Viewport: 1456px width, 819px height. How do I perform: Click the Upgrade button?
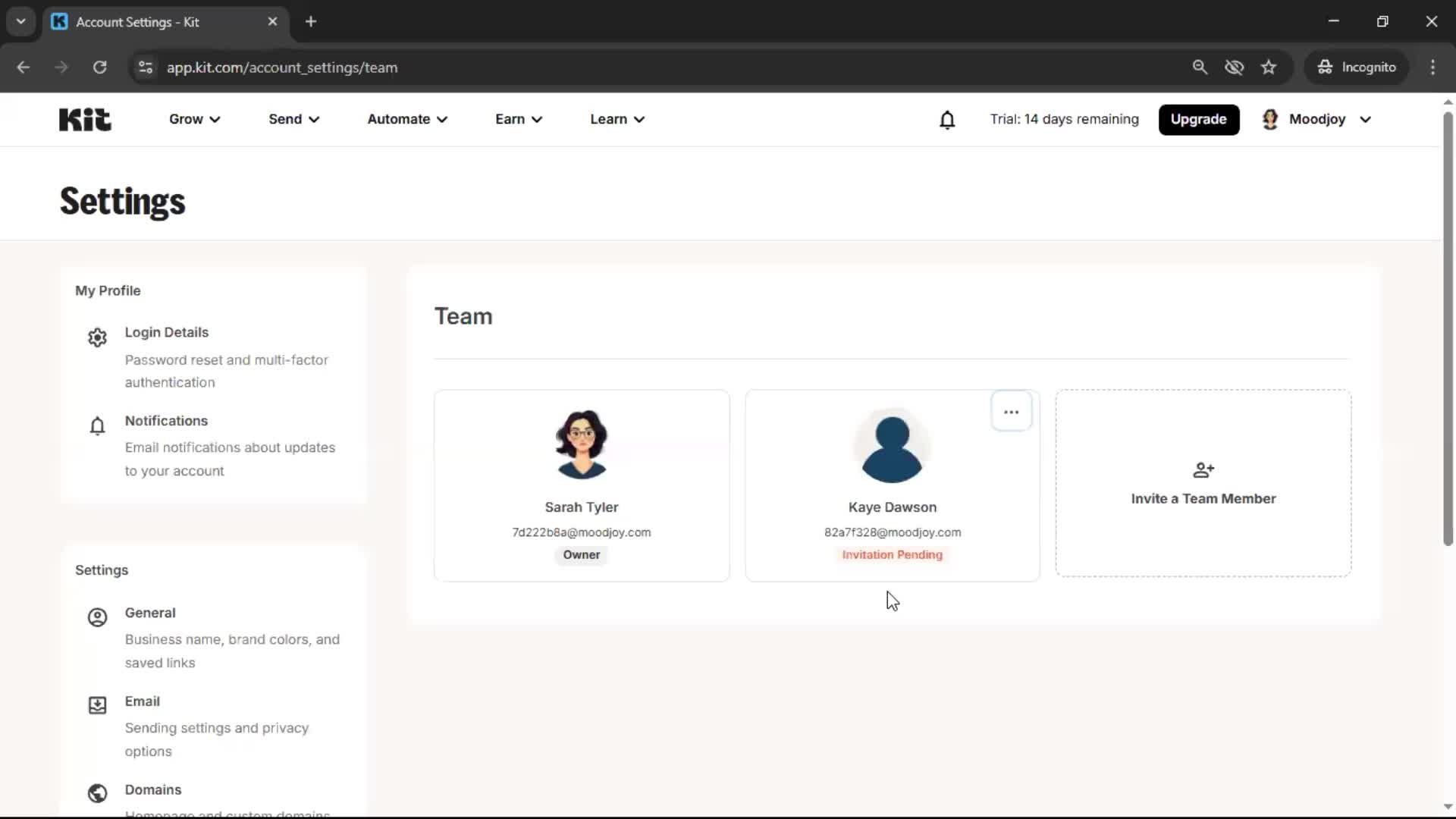1198,119
